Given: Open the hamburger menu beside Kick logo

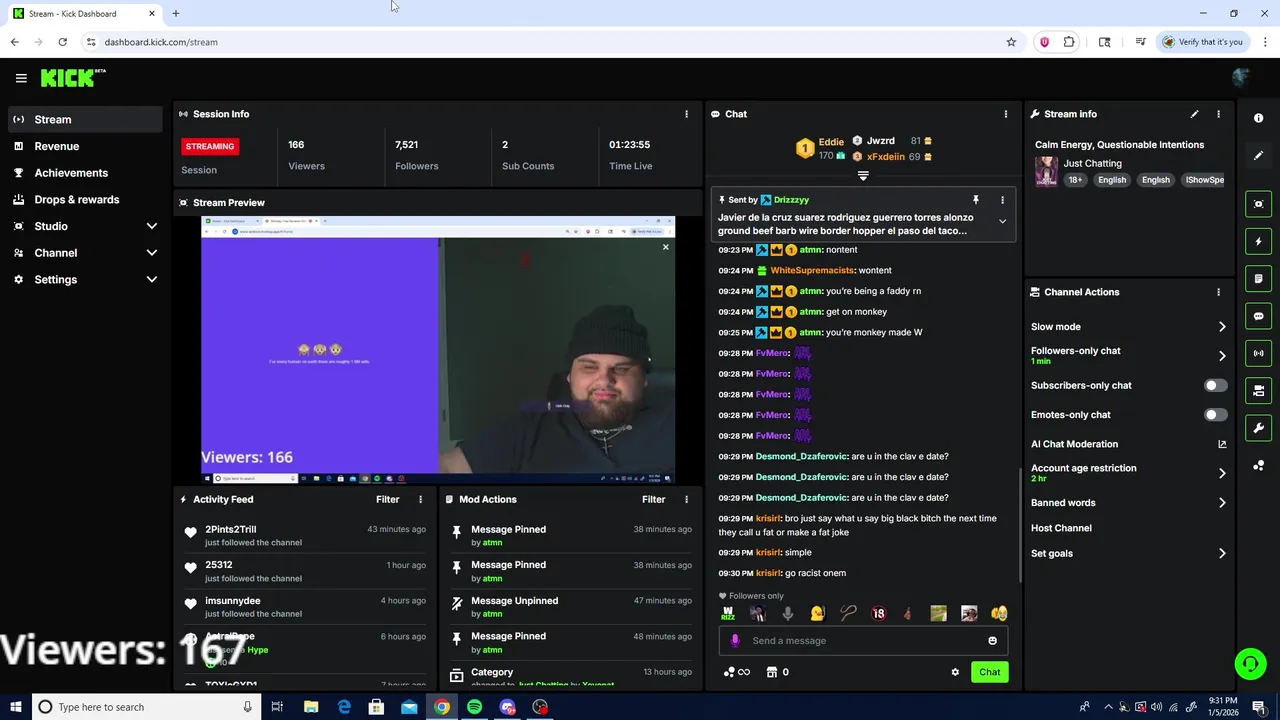Looking at the screenshot, I should [21, 78].
